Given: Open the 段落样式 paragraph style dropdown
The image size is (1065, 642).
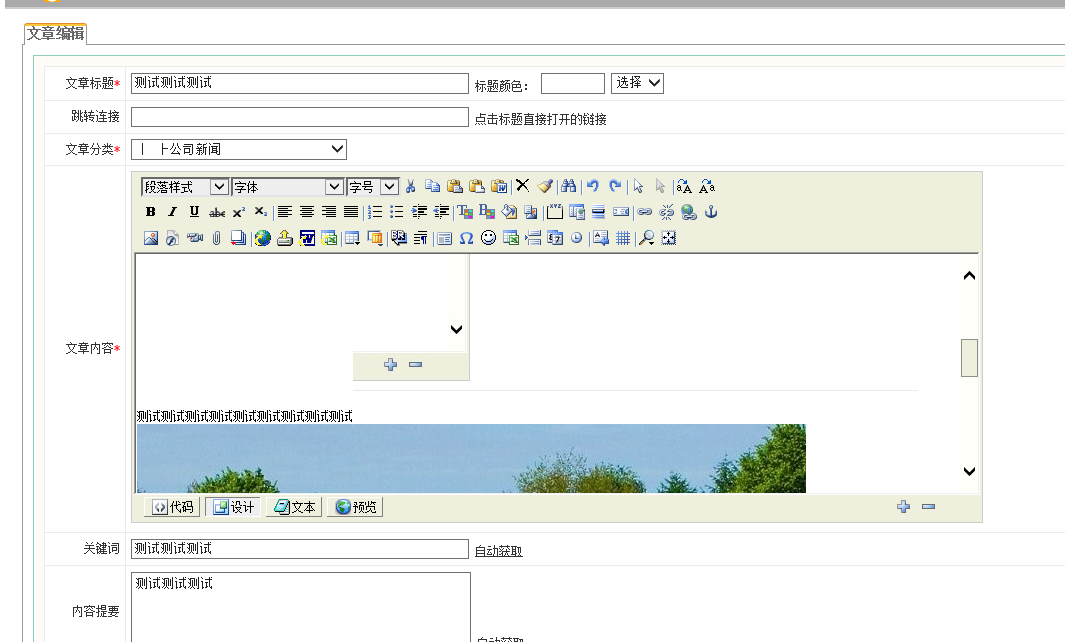Looking at the screenshot, I should click(185, 187).
